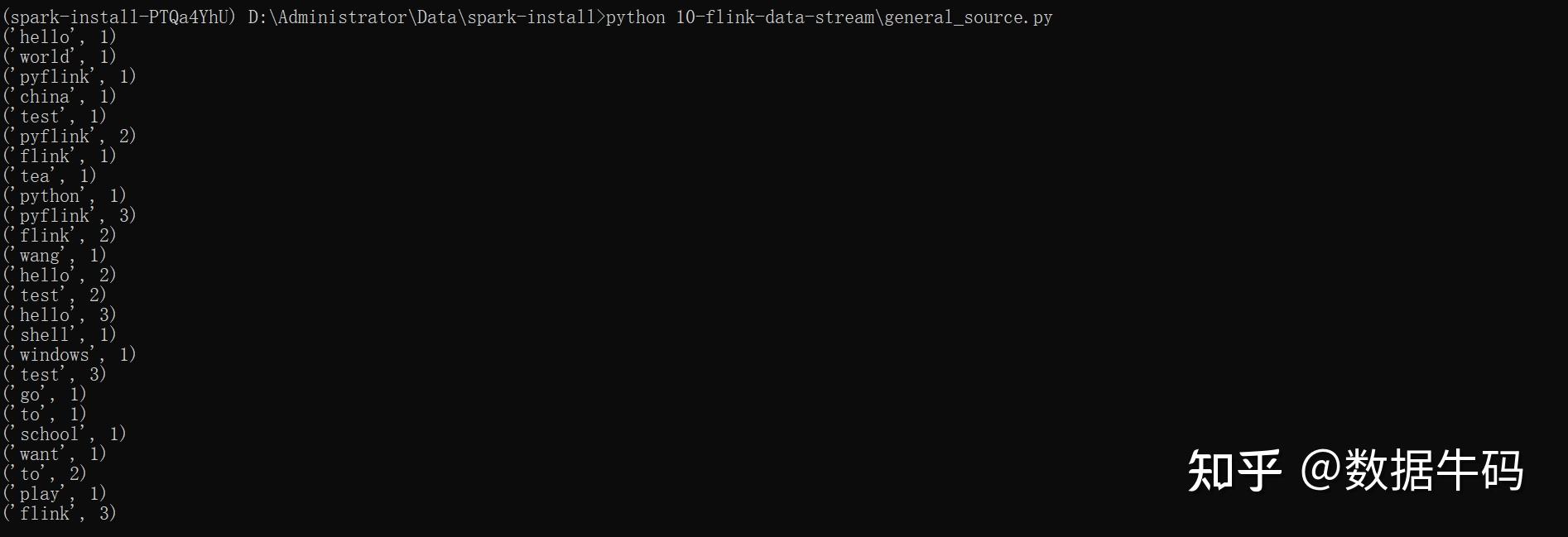Select the ('go', 1) output line
This screenshot has width=1568, height=537.
(45, 394)
